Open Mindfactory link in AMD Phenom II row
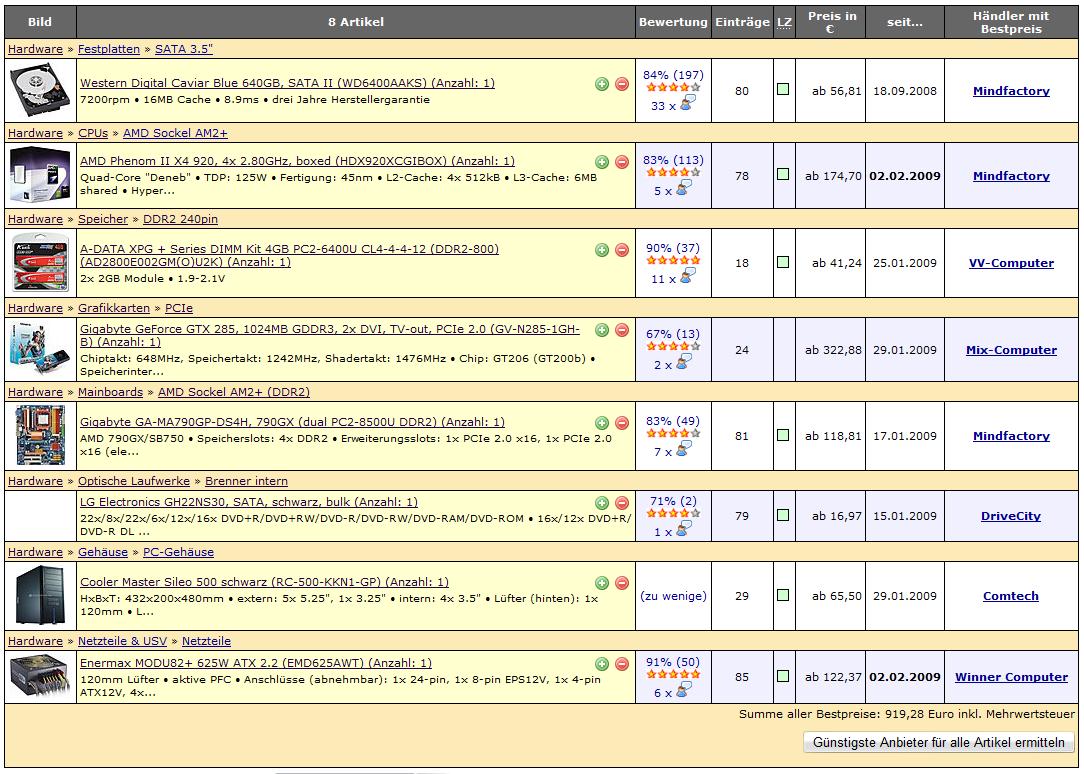 [1011, 176]
